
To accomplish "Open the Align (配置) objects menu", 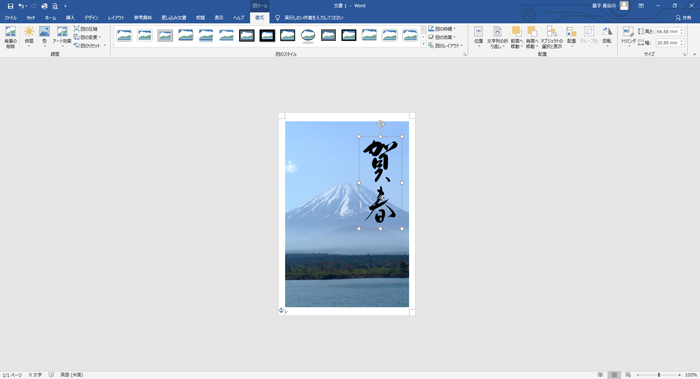I will [571, 37].
